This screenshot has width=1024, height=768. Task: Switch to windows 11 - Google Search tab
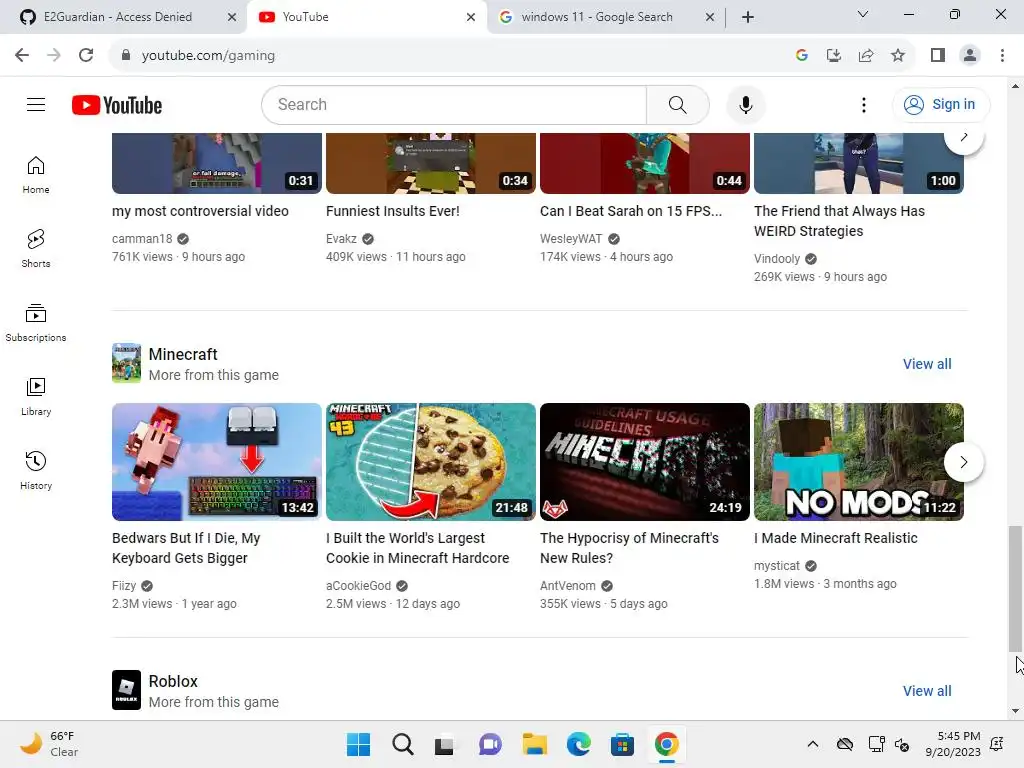coord(597,17)
